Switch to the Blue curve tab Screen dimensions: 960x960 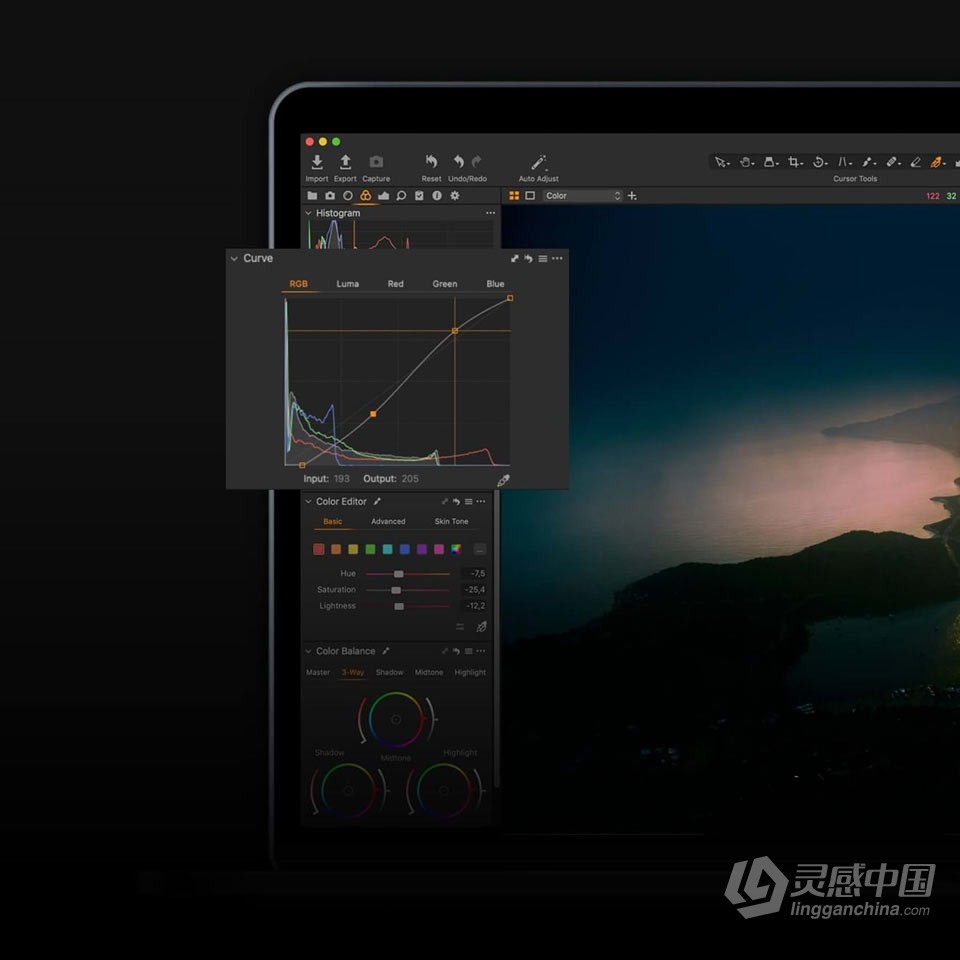pyautogui.click(x=495, y=284)
